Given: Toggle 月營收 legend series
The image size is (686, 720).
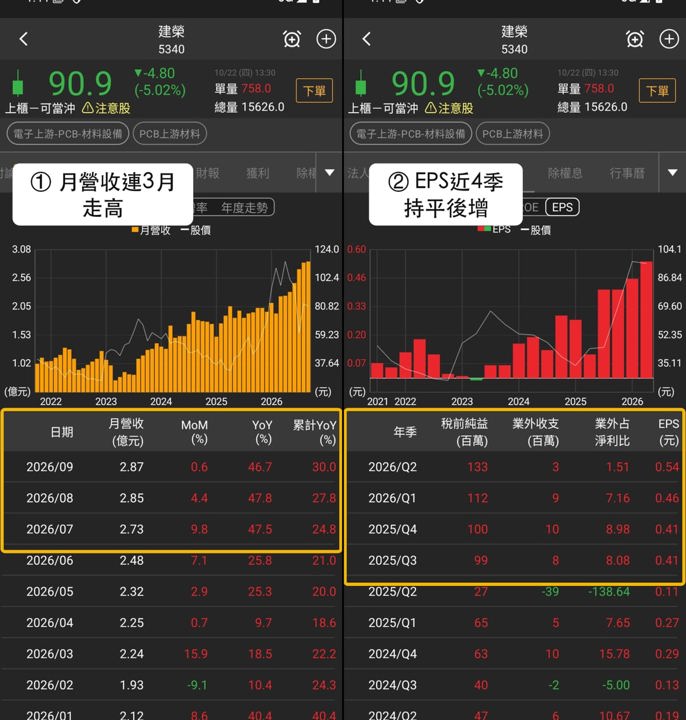Looking at the screenshot, I should 151,230.
